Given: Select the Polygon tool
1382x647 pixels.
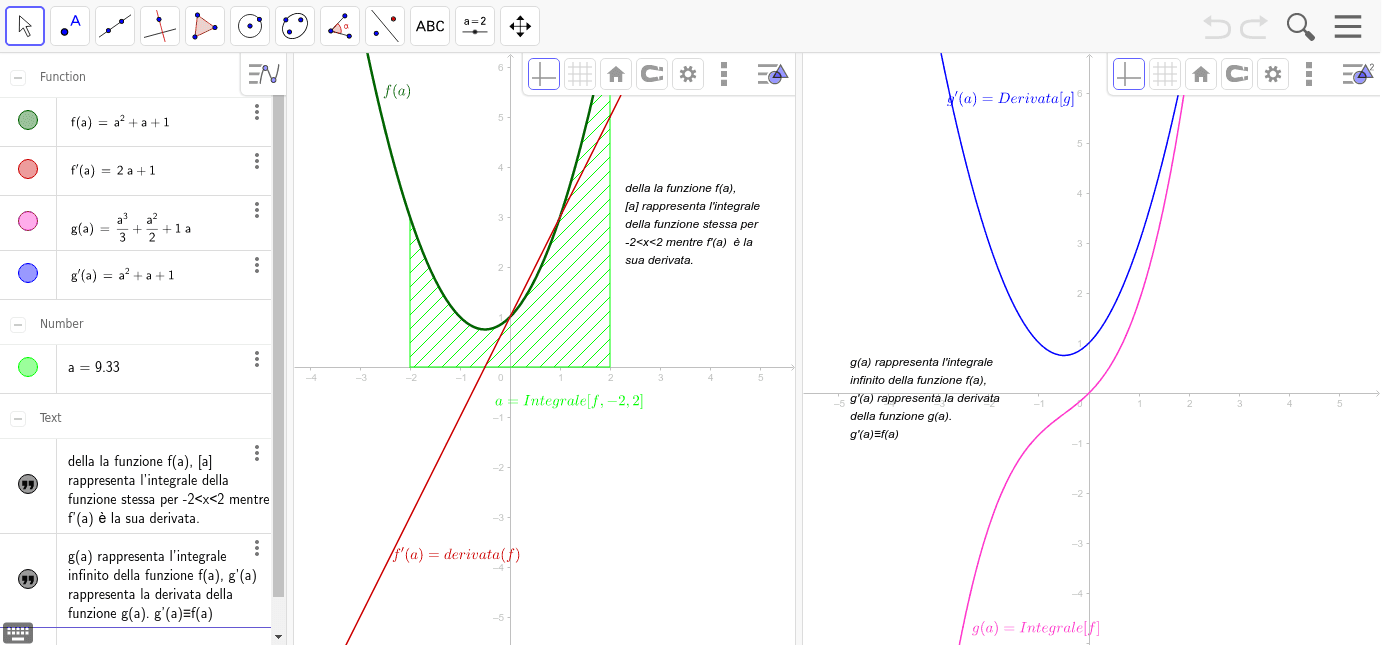Looking at the screenshot, I should point(205,26).
